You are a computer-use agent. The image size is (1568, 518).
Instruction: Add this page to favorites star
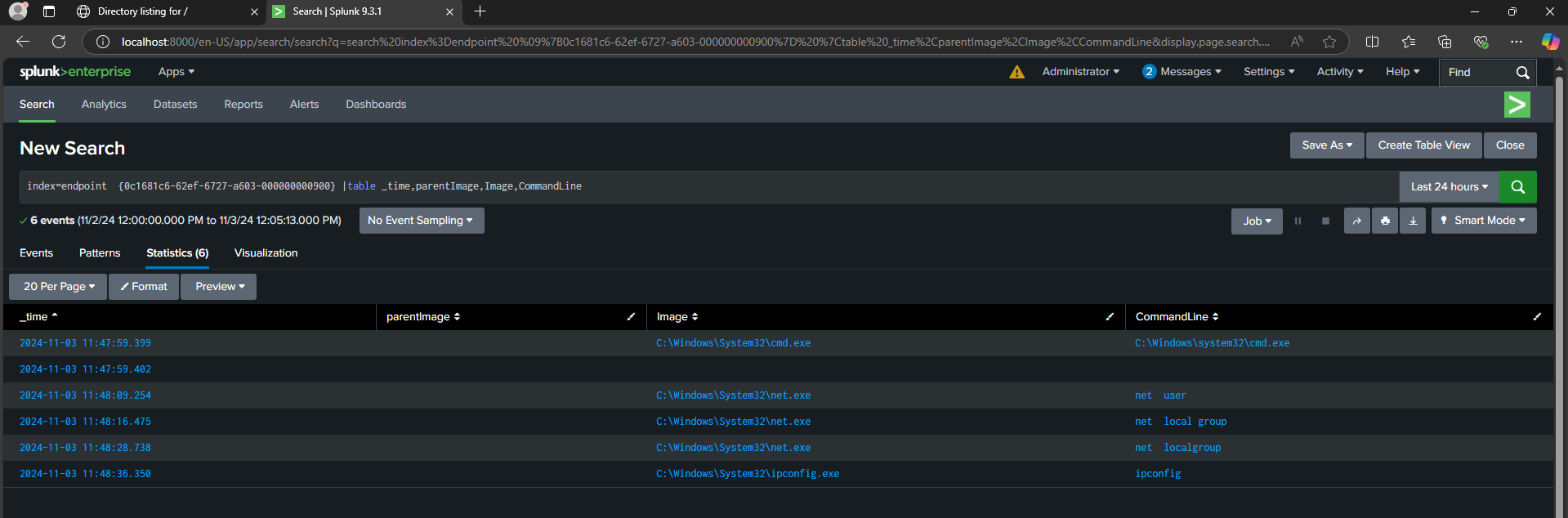coord(1329,42)
